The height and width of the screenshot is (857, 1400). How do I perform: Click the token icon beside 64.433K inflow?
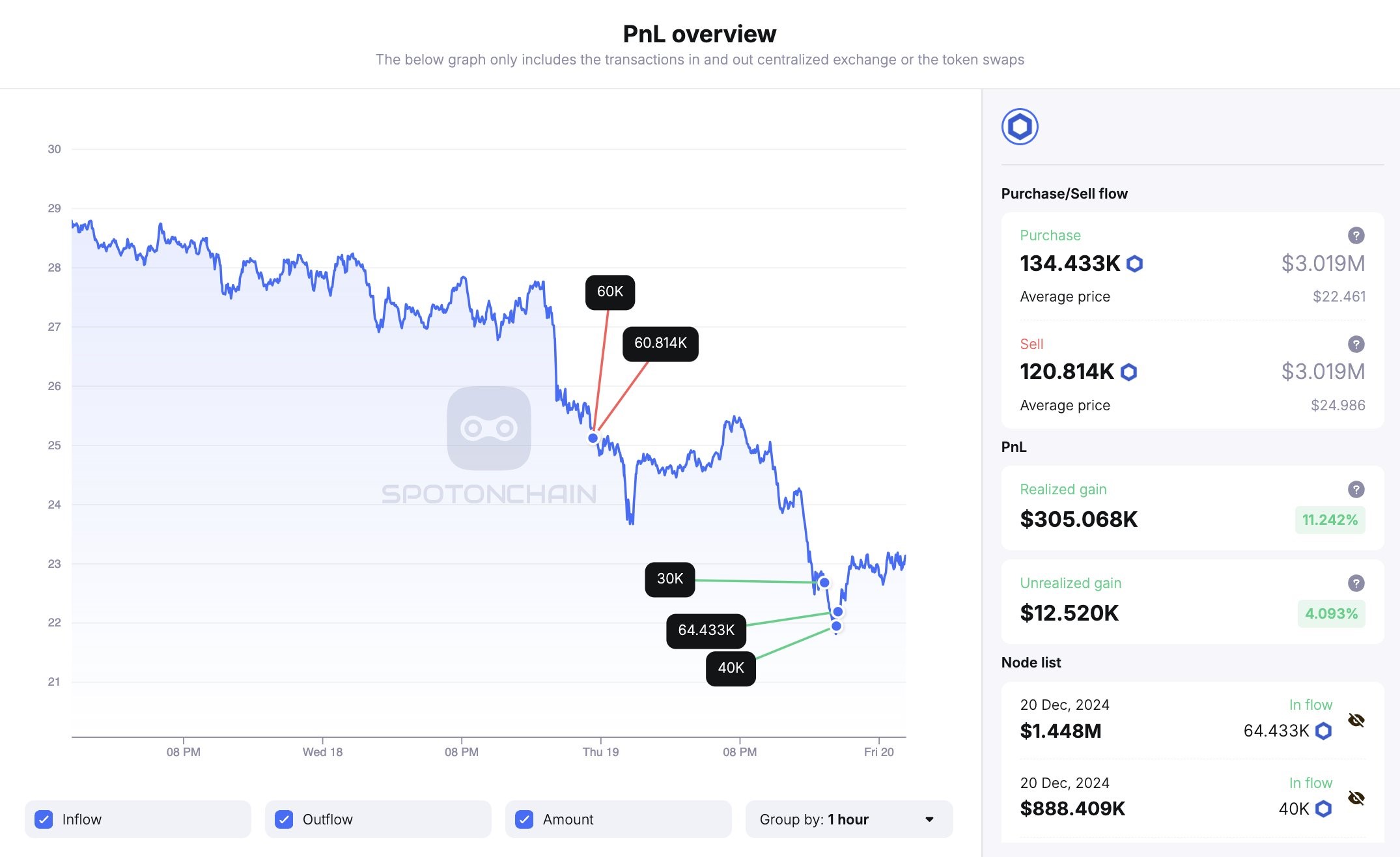point(1323,731)
